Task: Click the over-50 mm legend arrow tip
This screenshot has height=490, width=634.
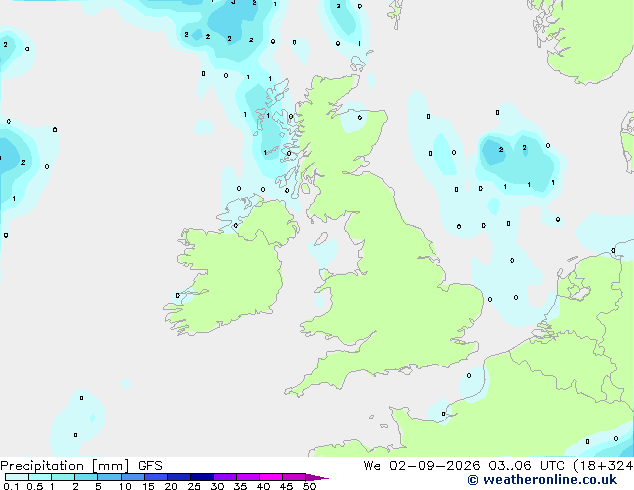Action: [x=317, y=477]
